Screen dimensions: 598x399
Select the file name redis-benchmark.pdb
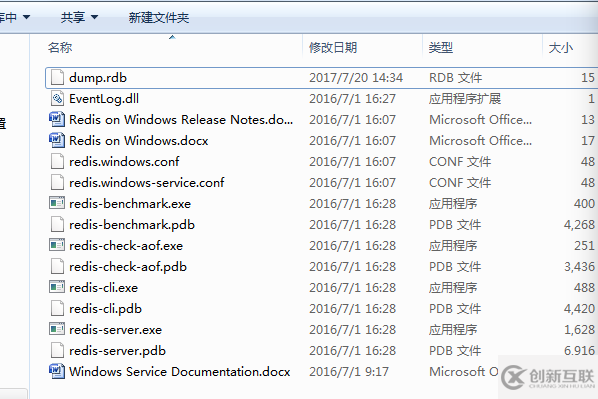coord(132,225)
